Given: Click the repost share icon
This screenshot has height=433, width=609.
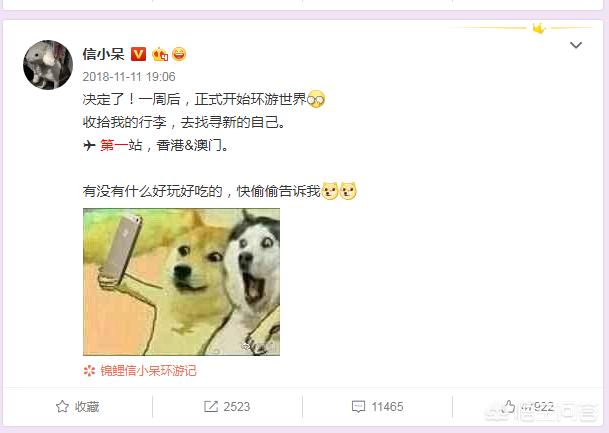Looking at the screenshot, I should (x=211, y=407).
